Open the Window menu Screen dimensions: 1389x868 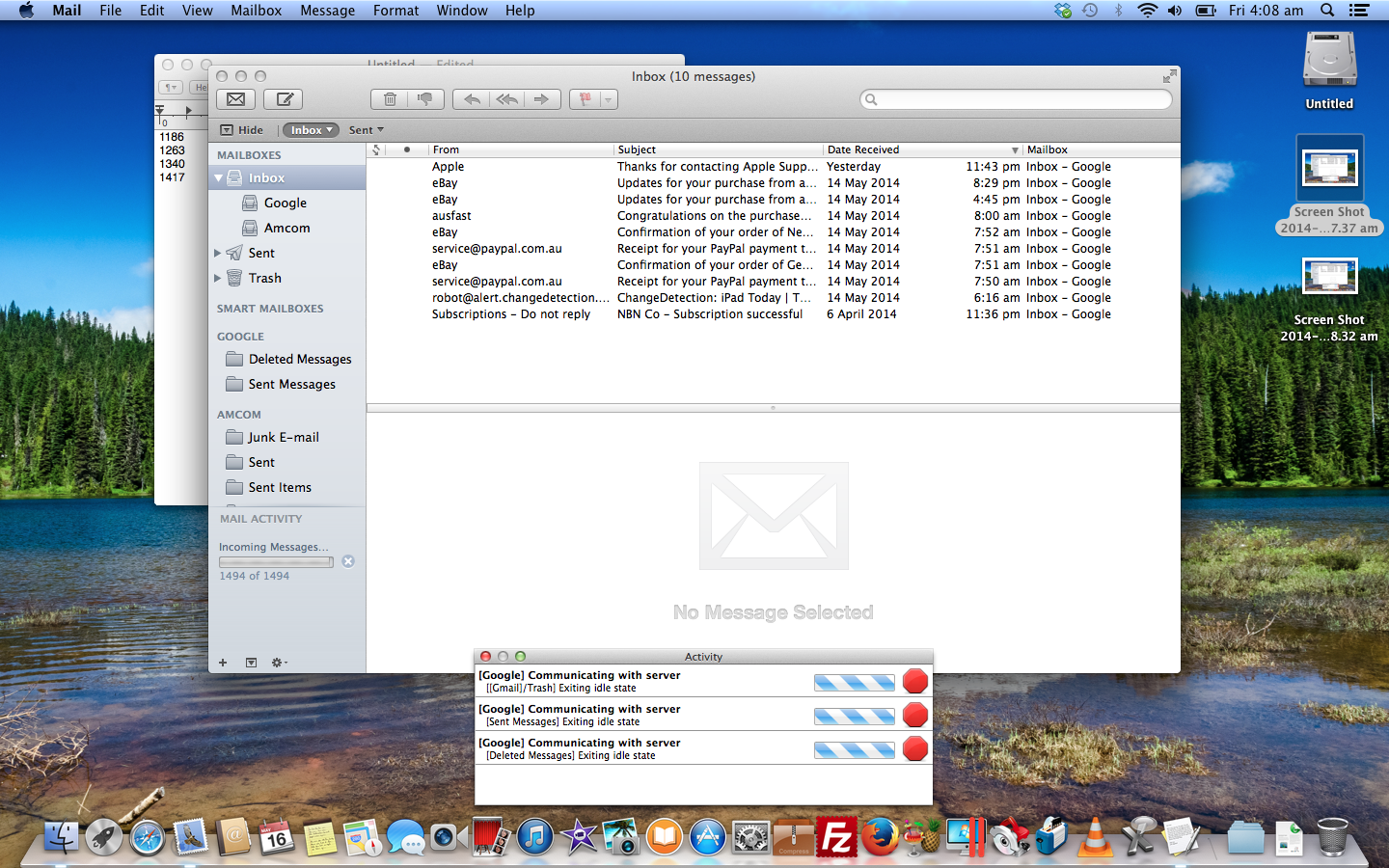pyautogui.click(x=462, y=11)
